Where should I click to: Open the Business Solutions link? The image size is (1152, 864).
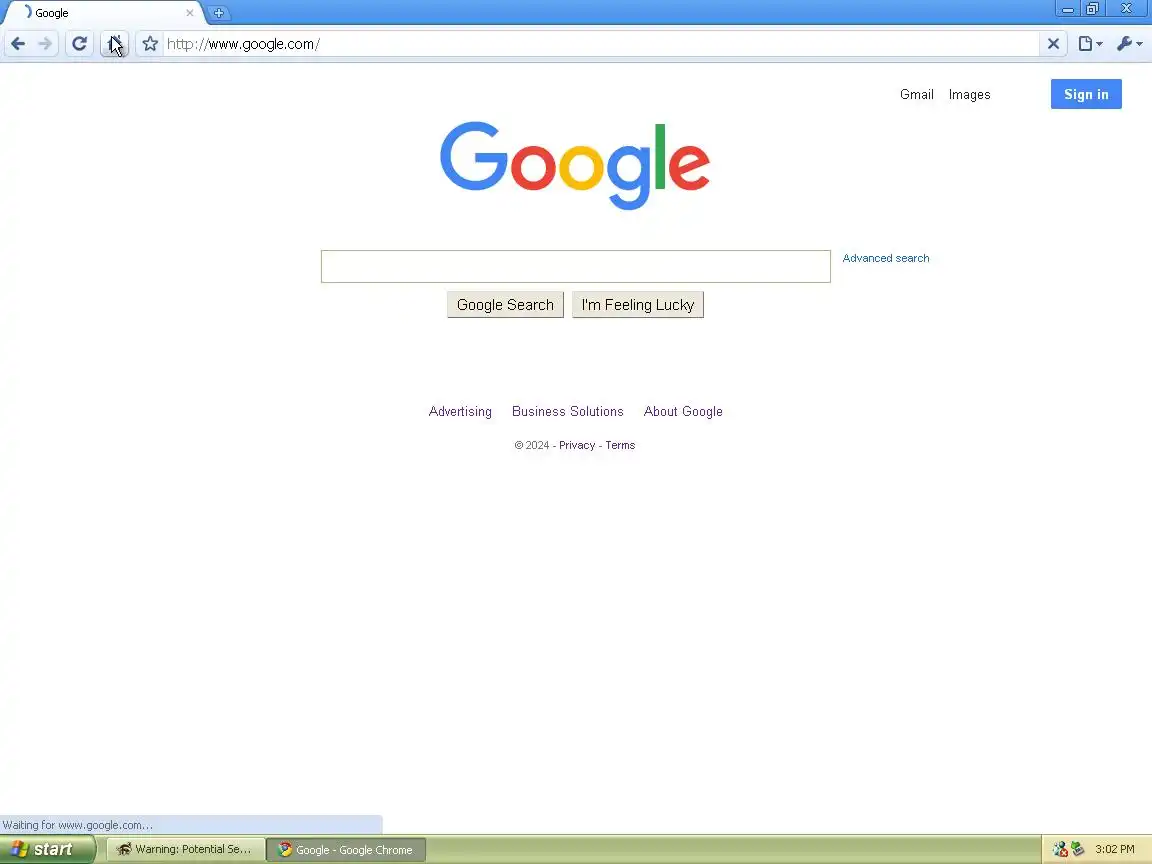point(567,411)
